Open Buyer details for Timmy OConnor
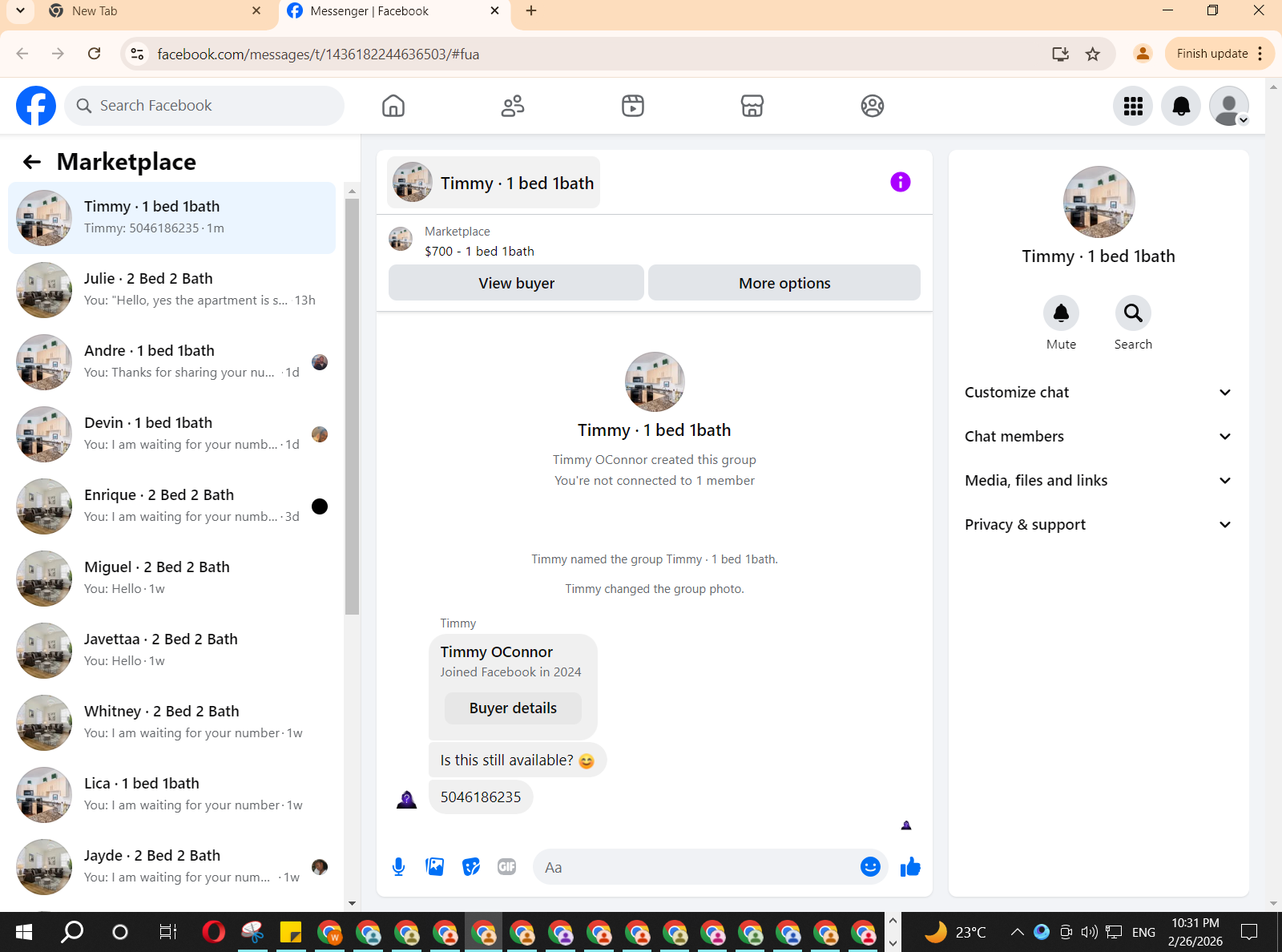1282x952 pixels. click(513, 708)
